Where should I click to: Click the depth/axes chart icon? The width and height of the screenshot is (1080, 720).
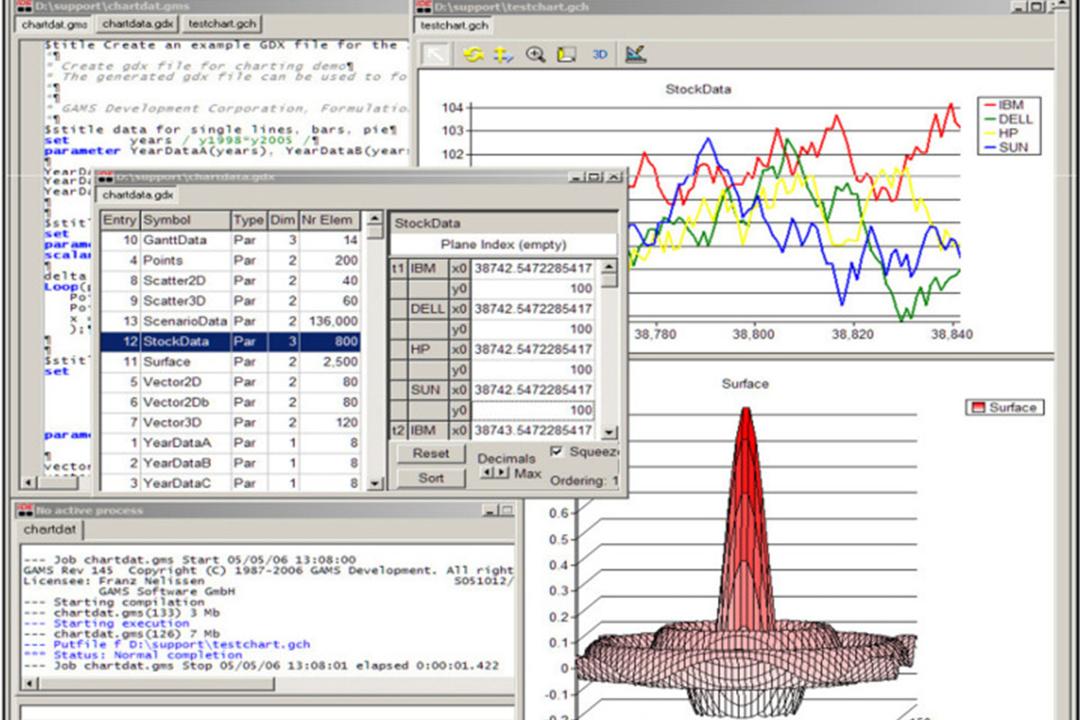(x=566, y=54)
